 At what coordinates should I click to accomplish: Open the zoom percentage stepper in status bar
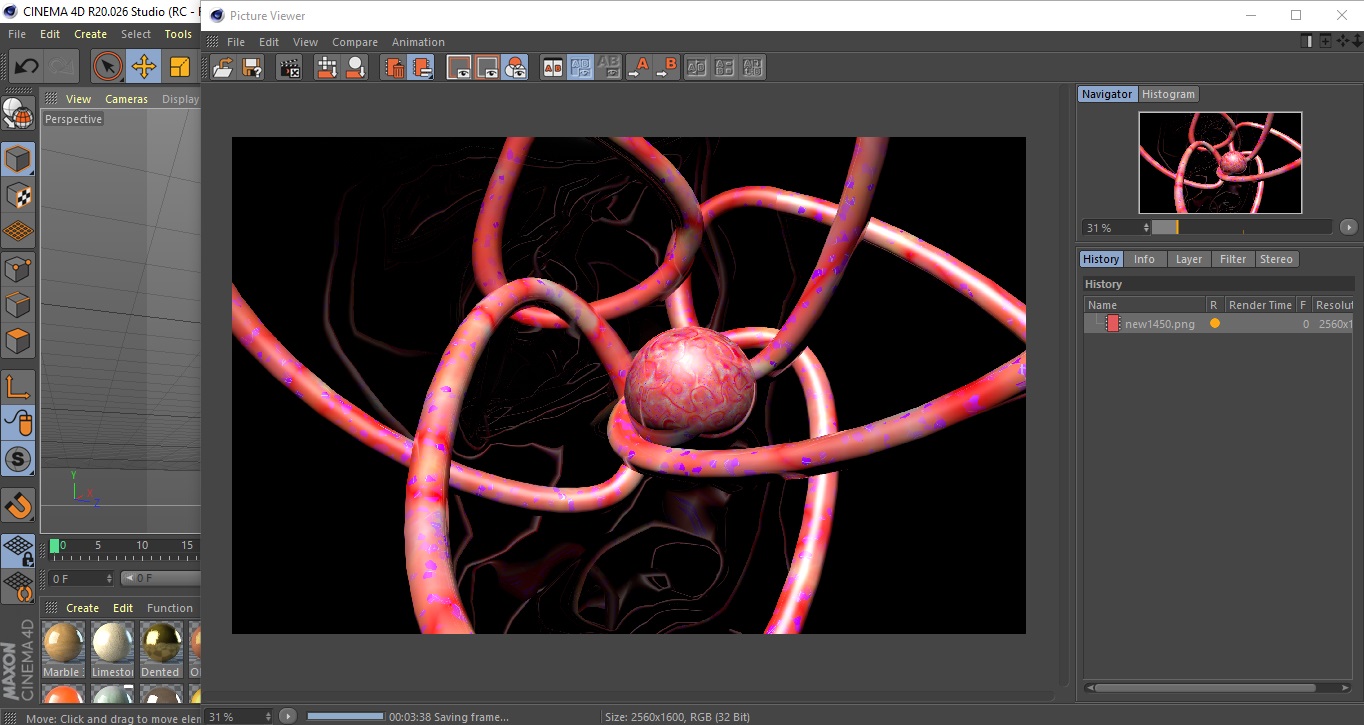(266, 716)
